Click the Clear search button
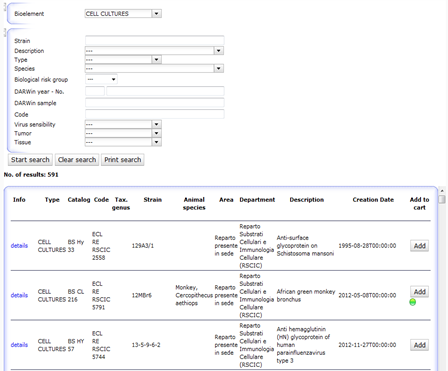This screenshot has height=371, width=448. click(x=77, y=160)
